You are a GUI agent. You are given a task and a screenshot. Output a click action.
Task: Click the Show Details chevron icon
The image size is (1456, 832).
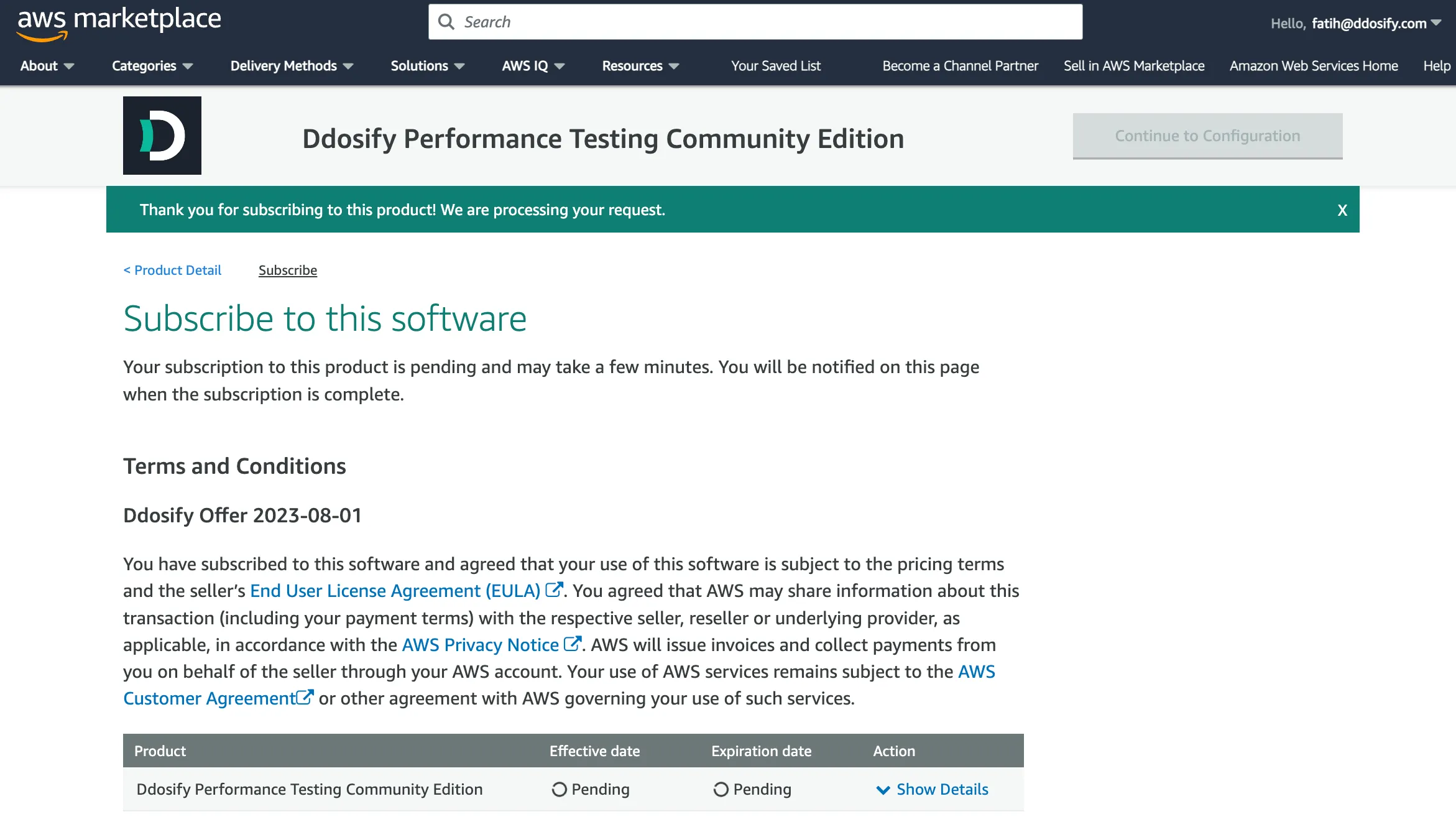click(883, 790)
